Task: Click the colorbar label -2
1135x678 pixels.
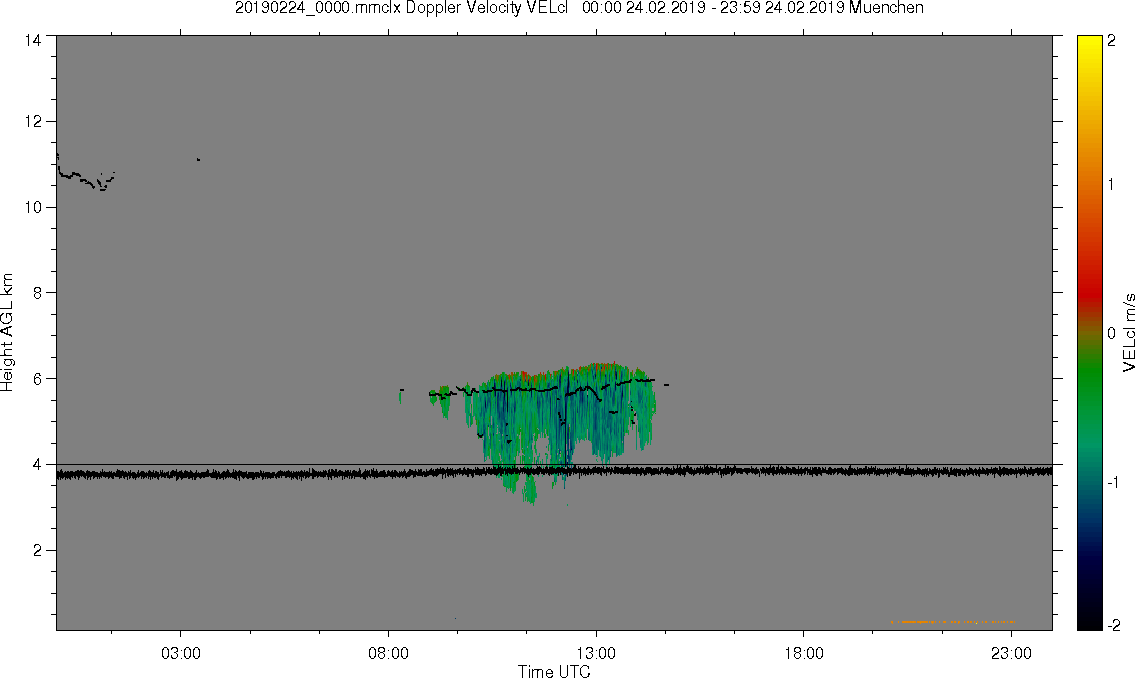Action: 1113,625
